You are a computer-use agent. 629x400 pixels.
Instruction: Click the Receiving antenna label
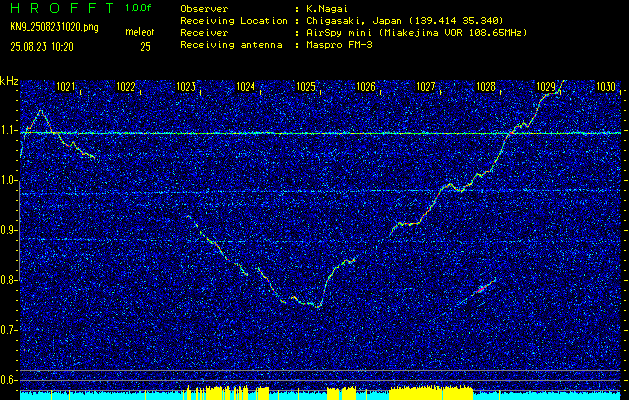231,45
